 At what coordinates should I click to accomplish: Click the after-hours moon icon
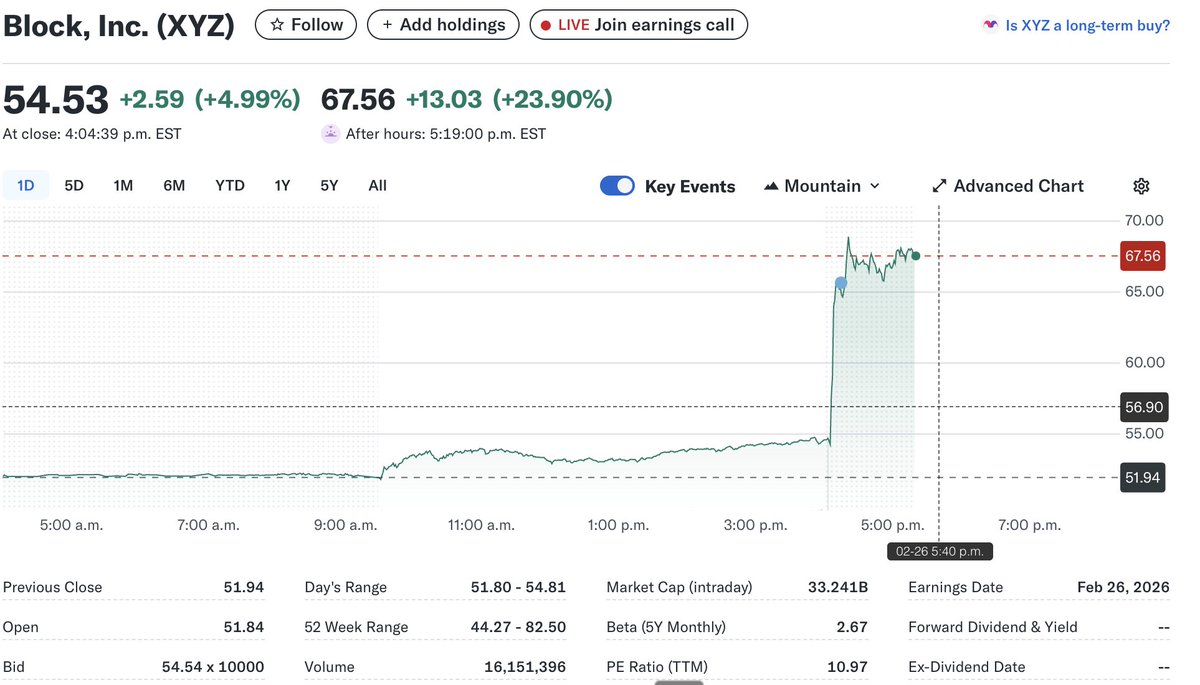(330, 133)
